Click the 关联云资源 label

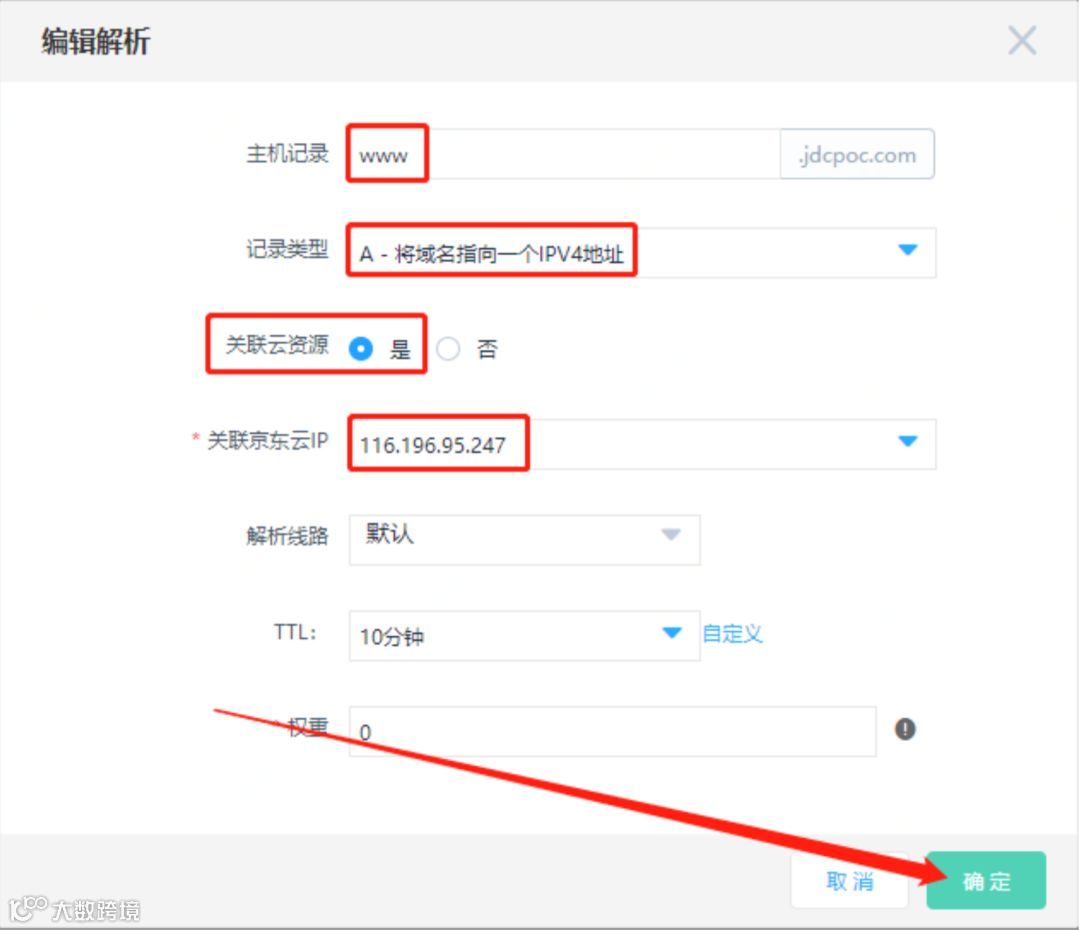[x=277, y=344]
